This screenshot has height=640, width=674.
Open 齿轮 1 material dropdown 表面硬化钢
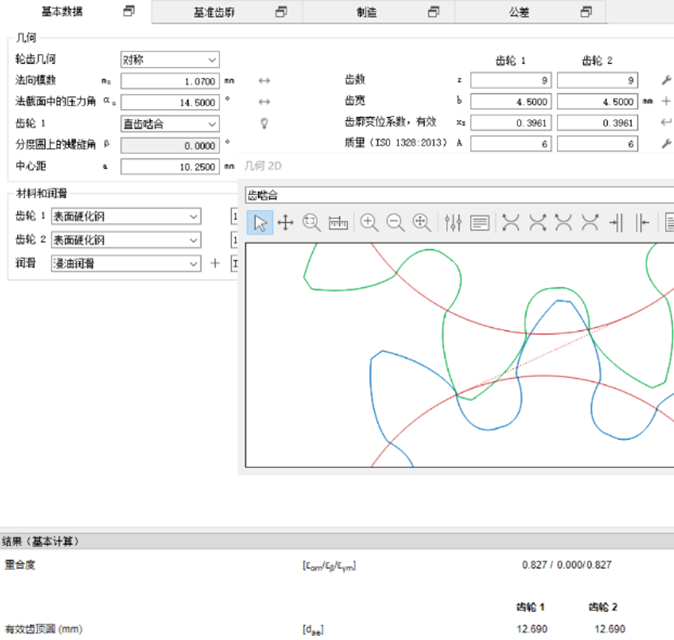coord(126,215)
